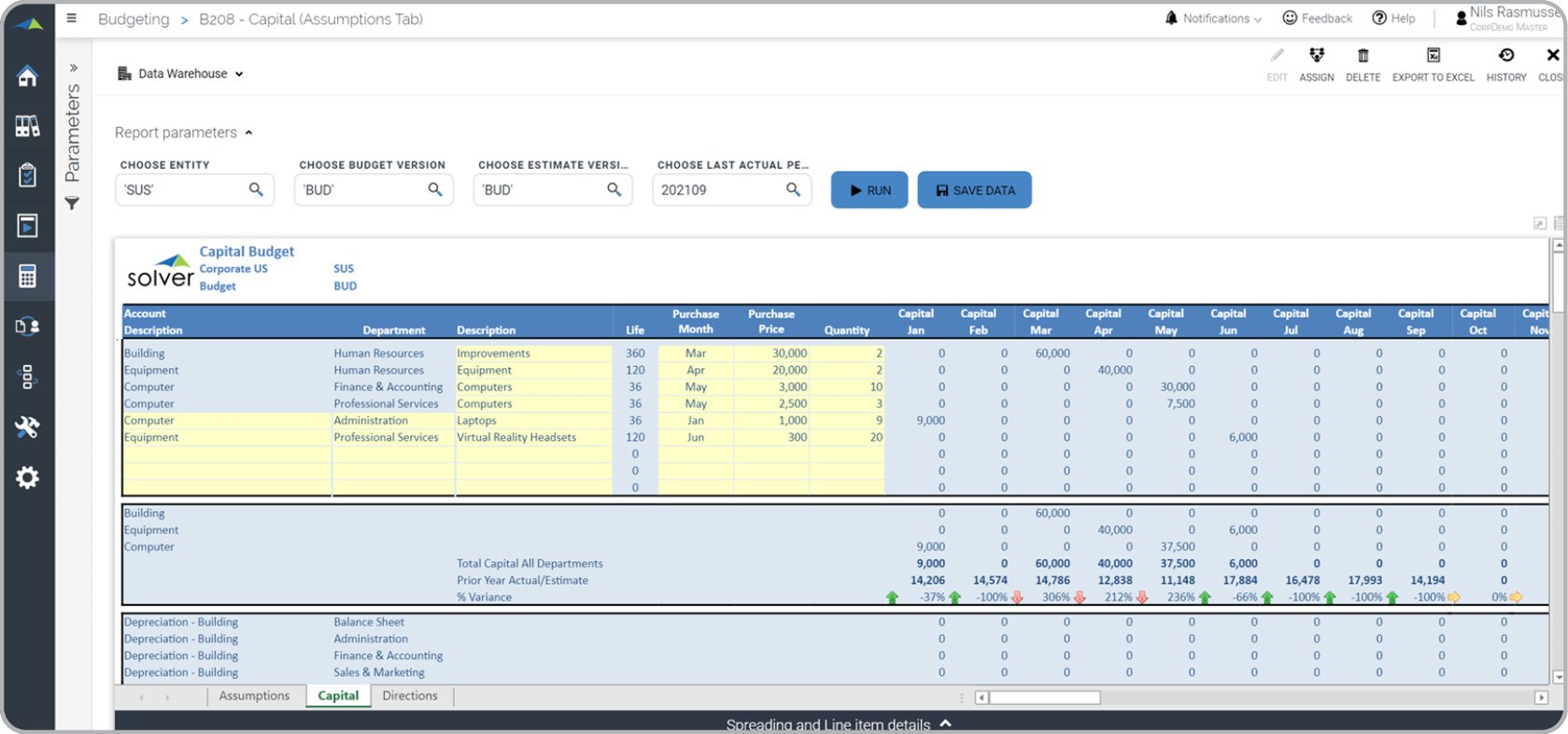
Task: Open the Notifications dropdown
Action: [x=1214, y=19]
